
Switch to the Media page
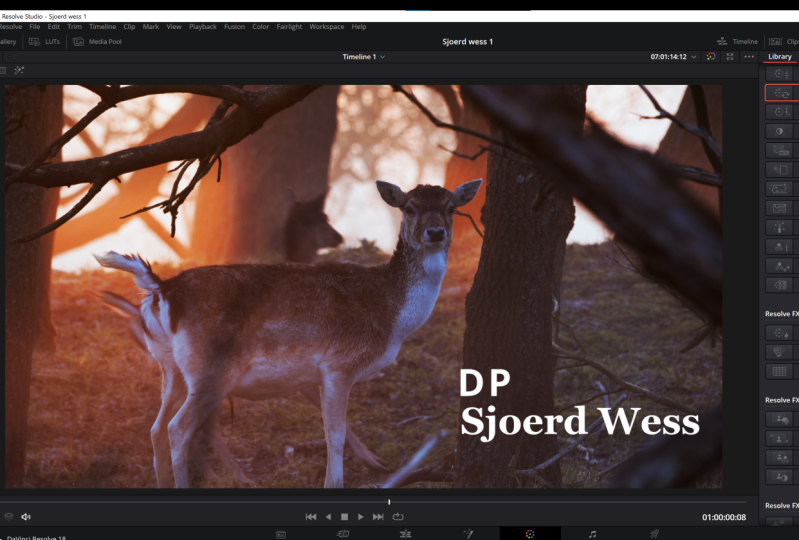pyautogui.click(x=281, y=534)
